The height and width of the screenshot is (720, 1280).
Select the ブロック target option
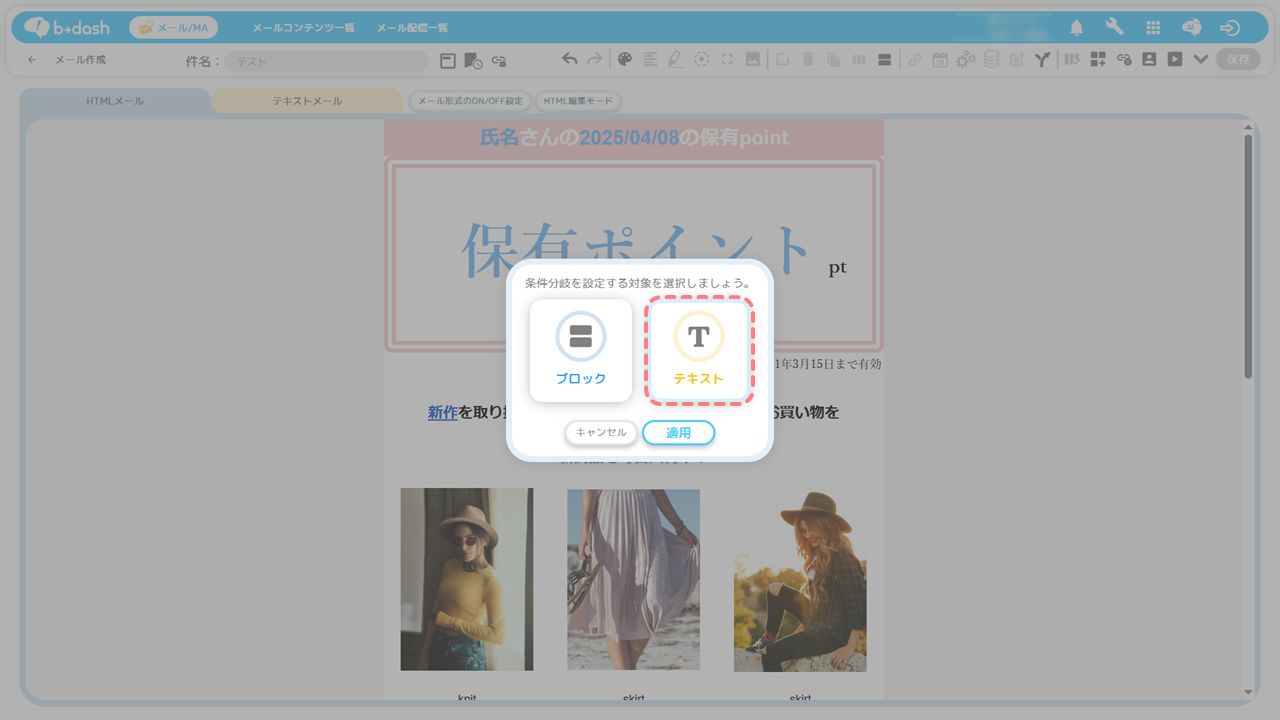581,351
